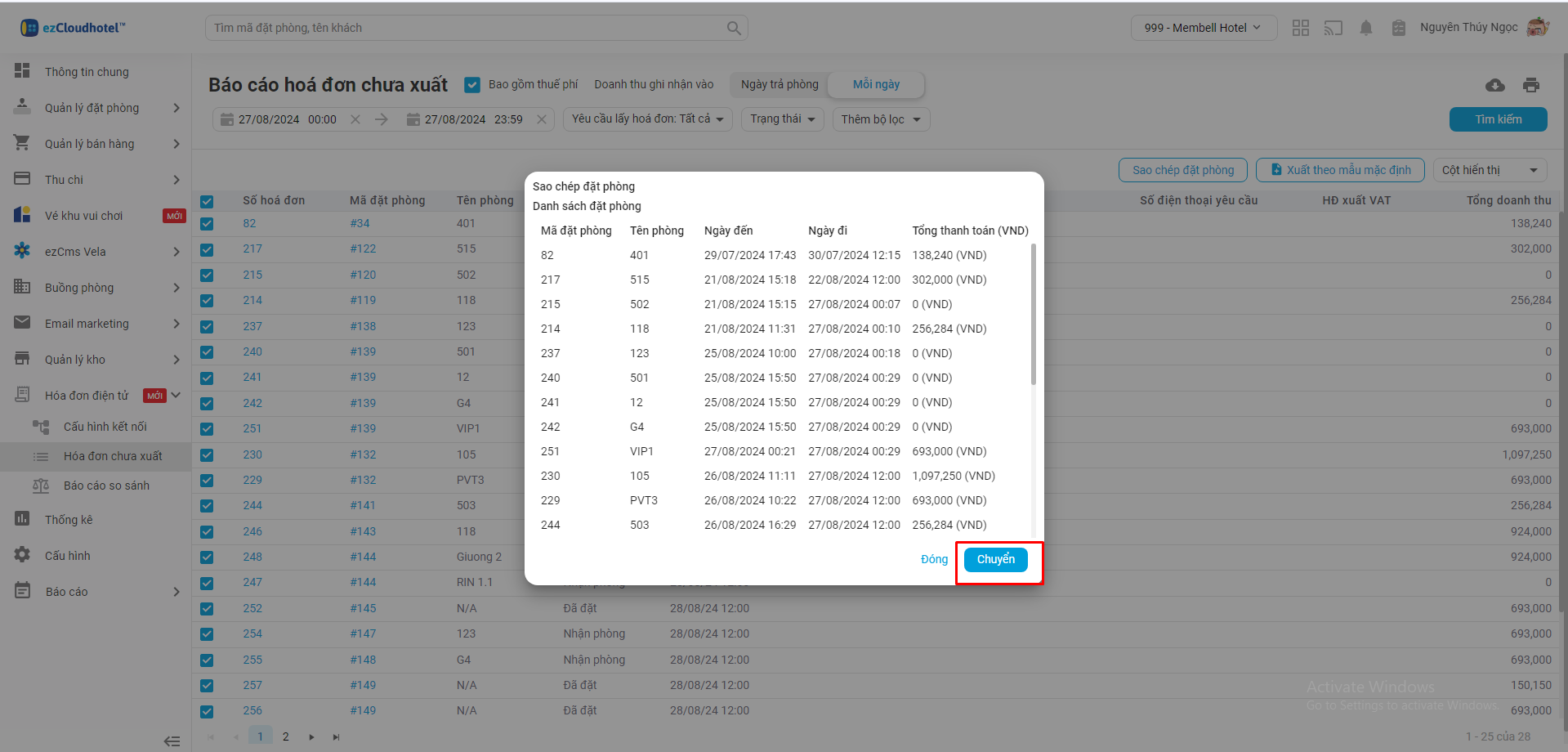The image size is (1568, 752).
Task: Click the search magnifier icon
Action: coord(734,28)
